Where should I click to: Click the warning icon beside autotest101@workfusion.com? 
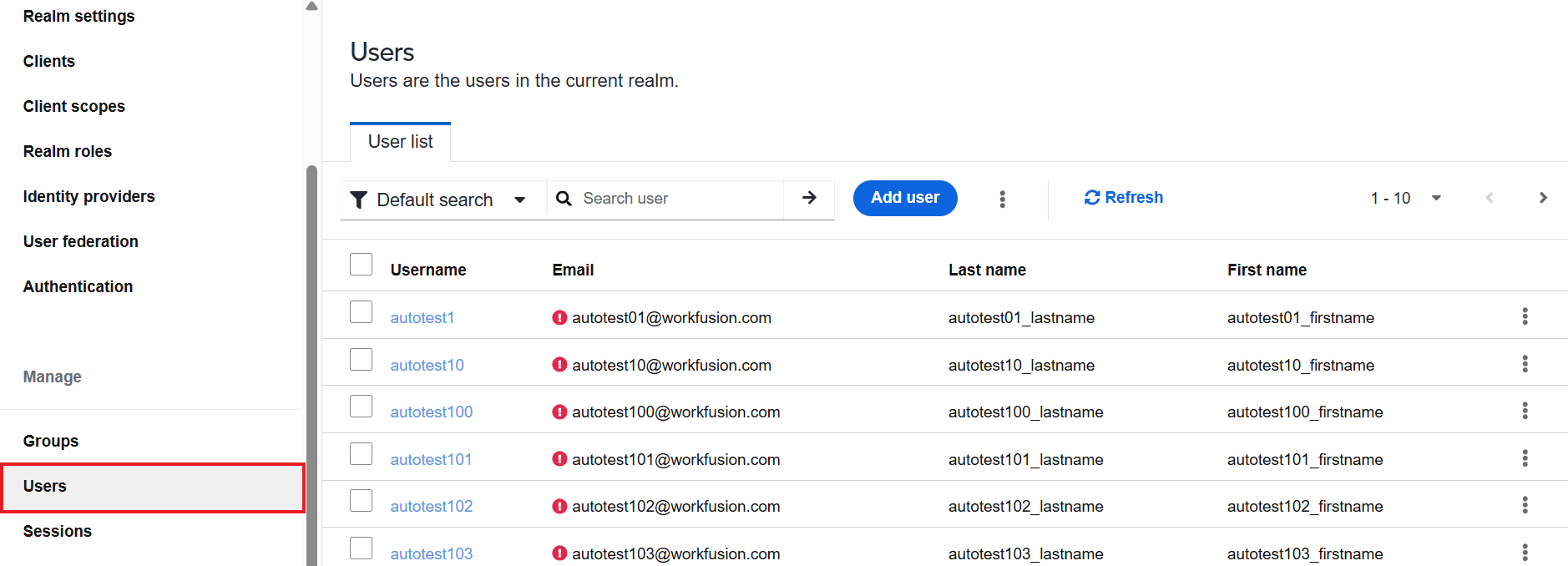[x=559, y=459]
